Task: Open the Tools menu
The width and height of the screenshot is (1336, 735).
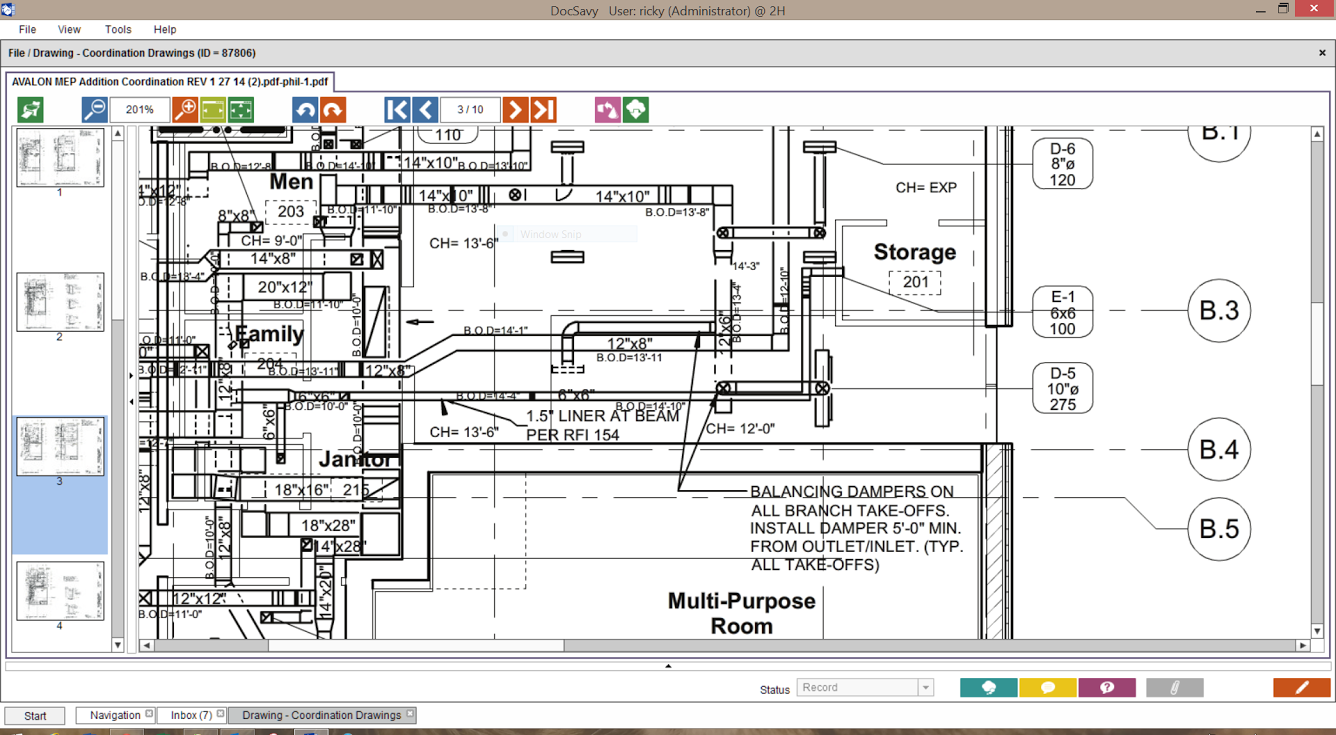Action: (118, 30)
